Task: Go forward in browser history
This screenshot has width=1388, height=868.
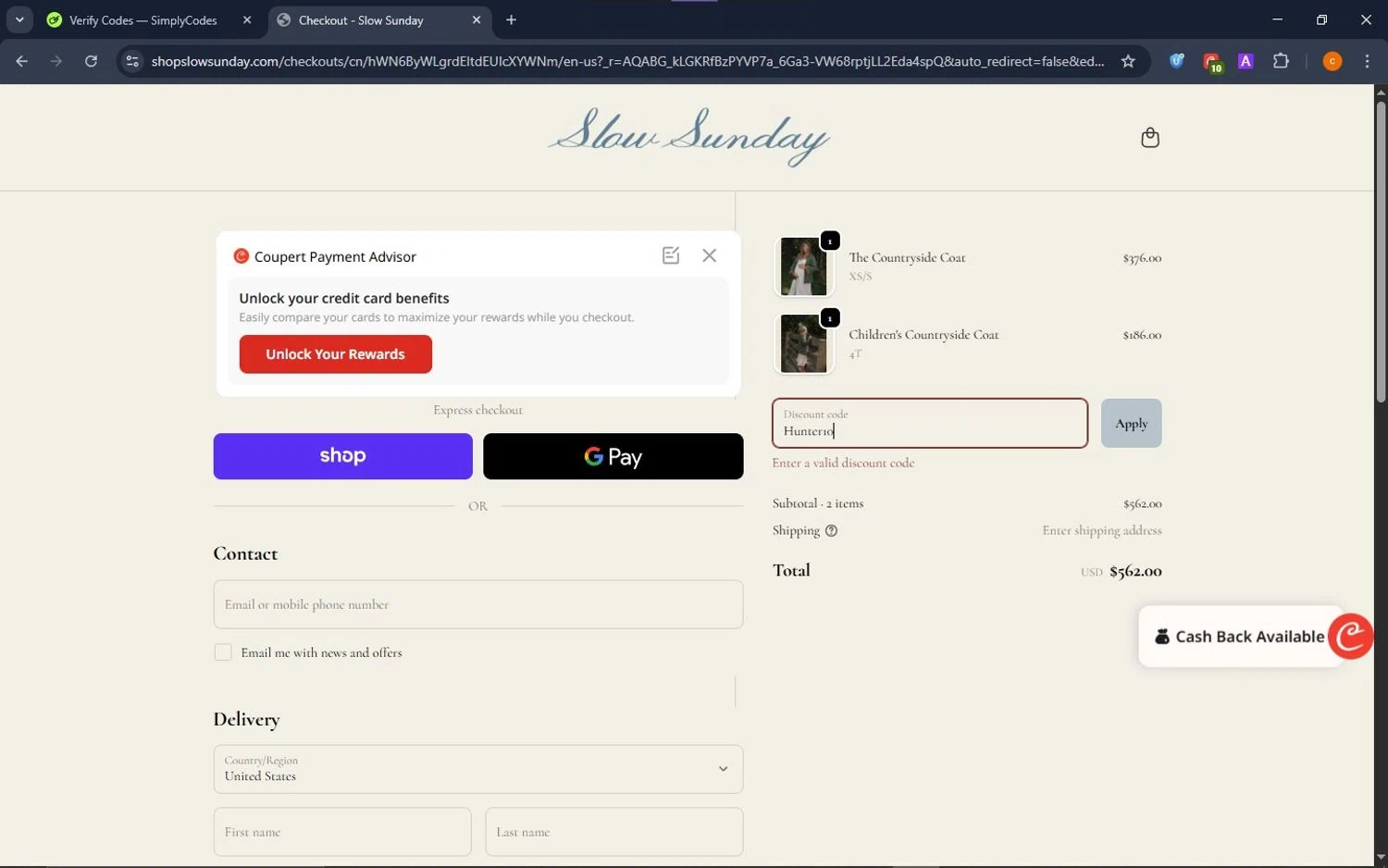Action: [x=56, y=61]
